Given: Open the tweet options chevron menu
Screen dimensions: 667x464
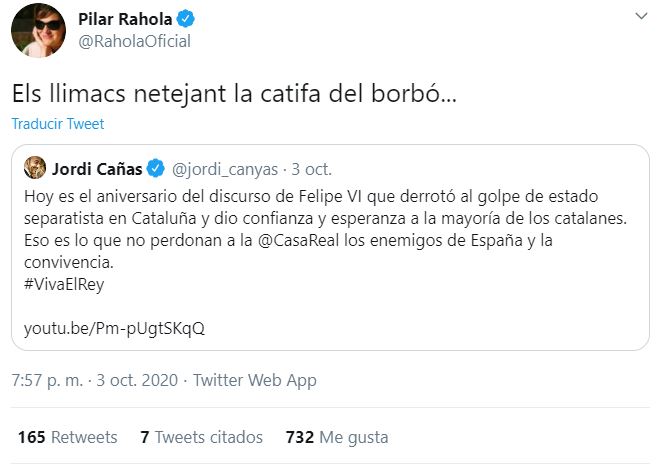Looking at the screenshot, I should 640,18.
